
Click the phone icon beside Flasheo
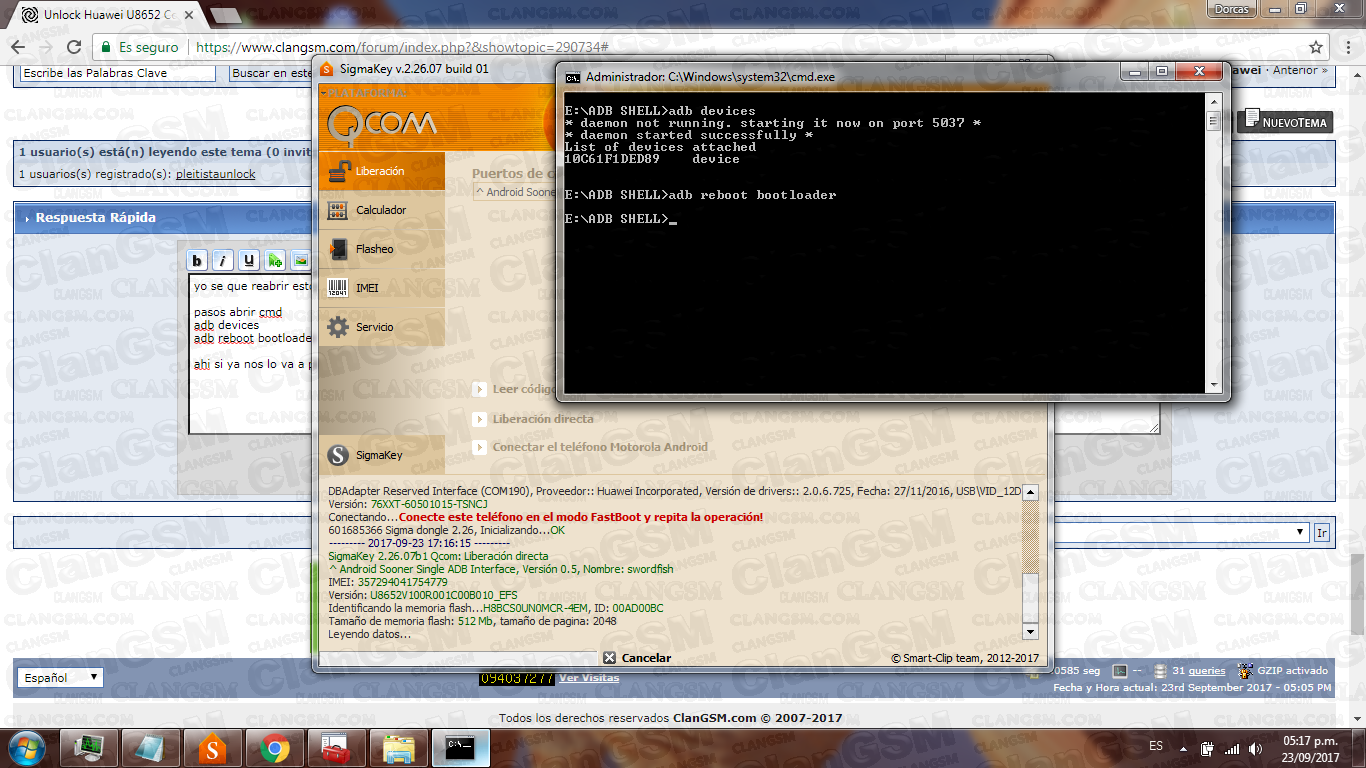point(338,249)
